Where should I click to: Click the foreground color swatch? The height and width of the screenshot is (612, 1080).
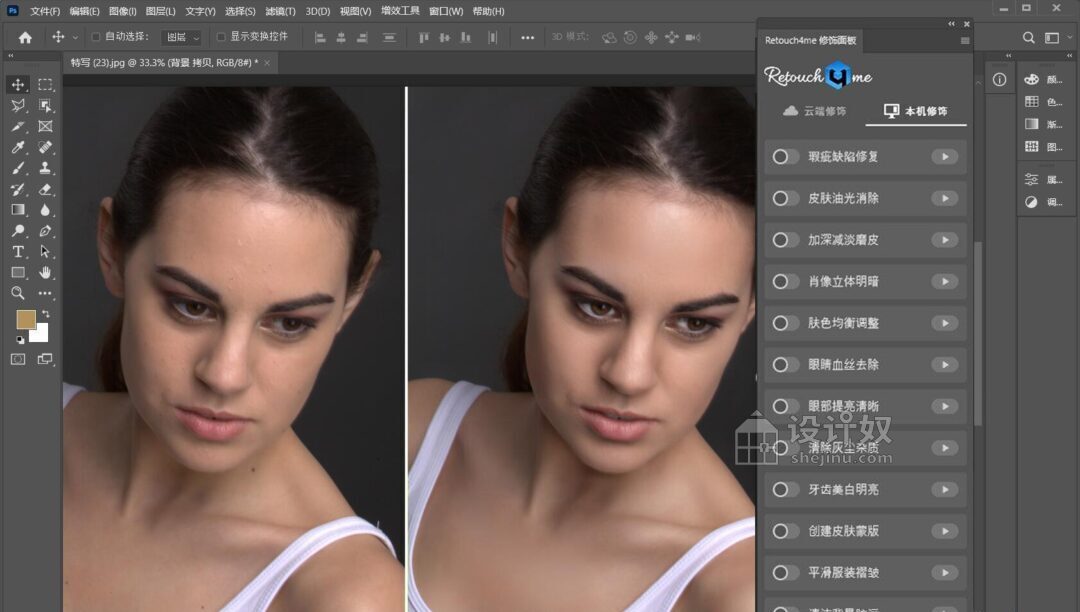pyautogui.click(x=25, y=319)
